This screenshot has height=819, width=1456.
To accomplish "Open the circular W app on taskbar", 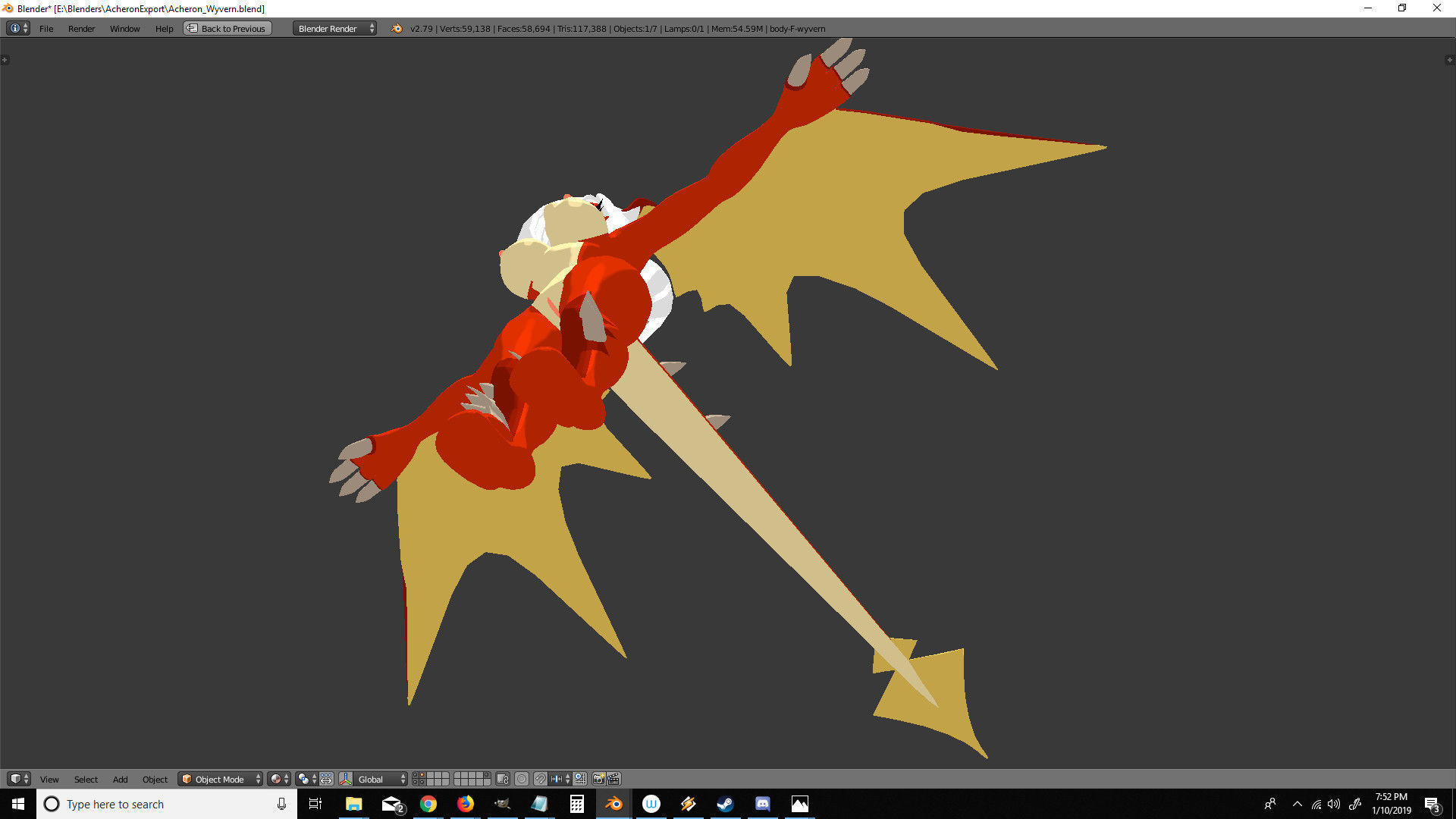I will 651,804.
